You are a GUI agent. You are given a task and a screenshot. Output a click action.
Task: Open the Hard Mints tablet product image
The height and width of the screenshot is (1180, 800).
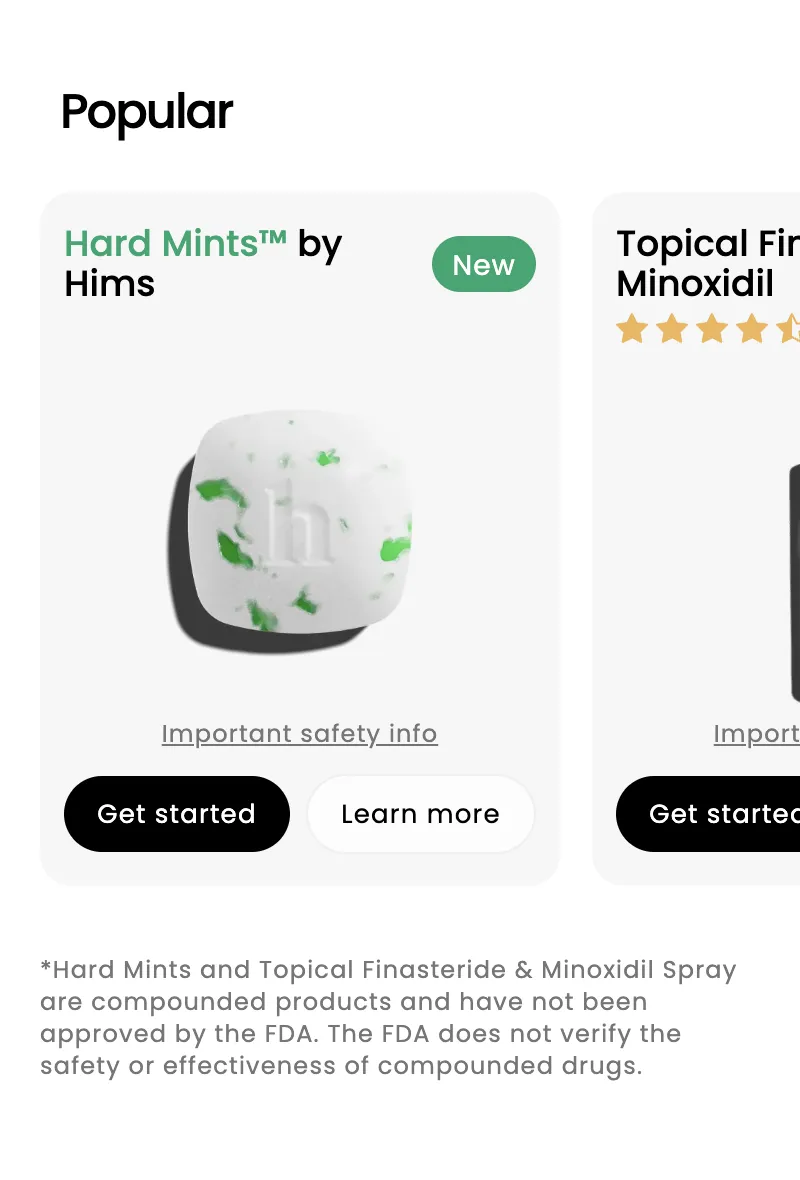[x=290, y=531]
